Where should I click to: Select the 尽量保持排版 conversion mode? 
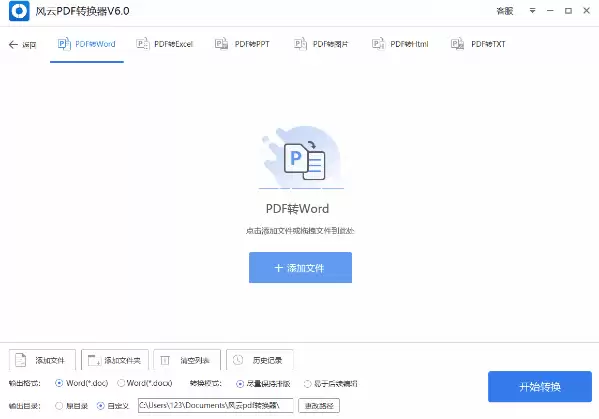pos(263,383)
